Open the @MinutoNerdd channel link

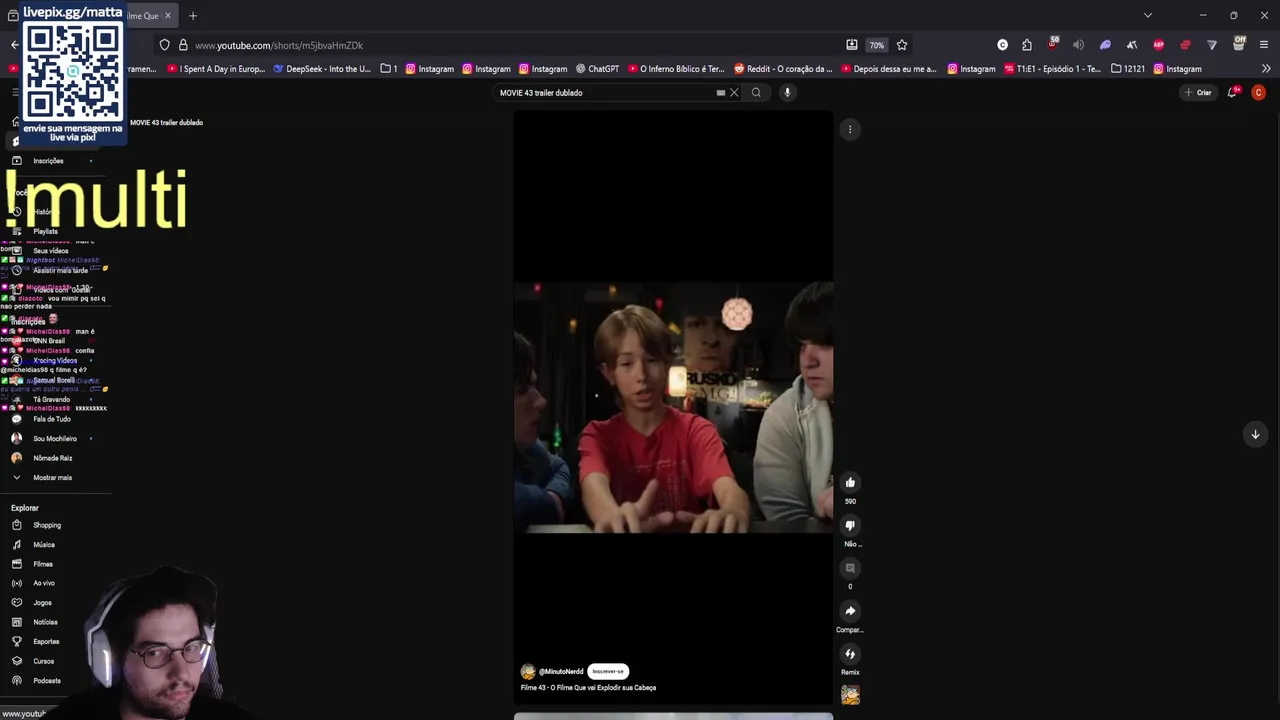point(561,672)
